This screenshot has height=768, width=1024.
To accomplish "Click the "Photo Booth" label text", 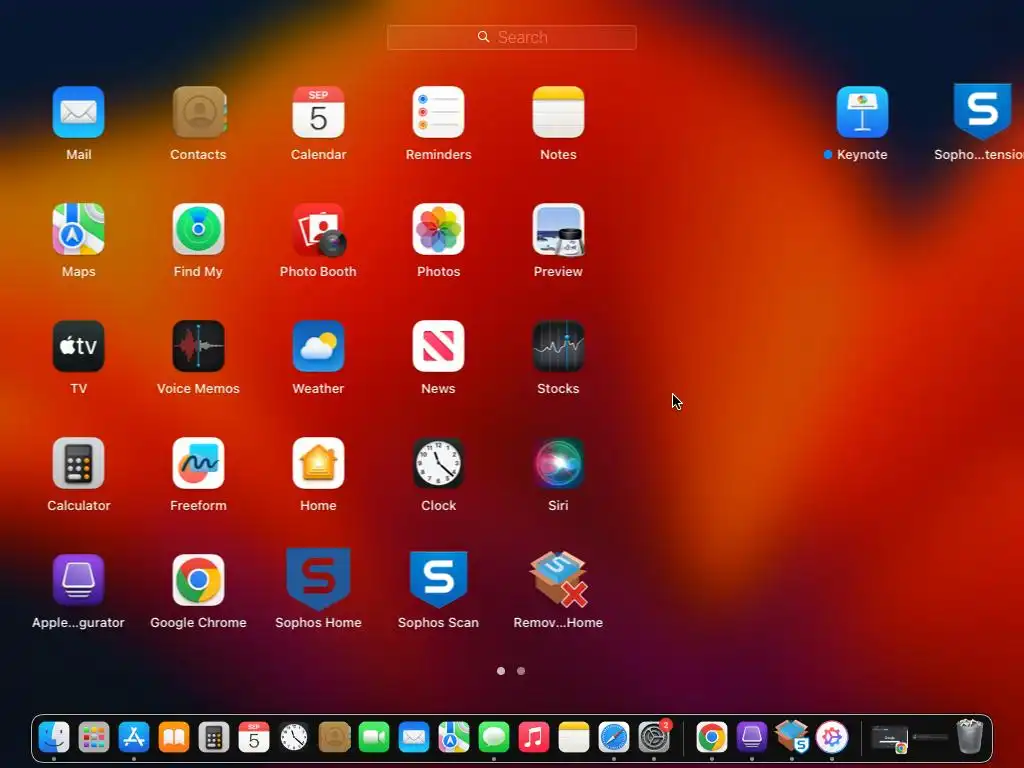I will (318, 272).
